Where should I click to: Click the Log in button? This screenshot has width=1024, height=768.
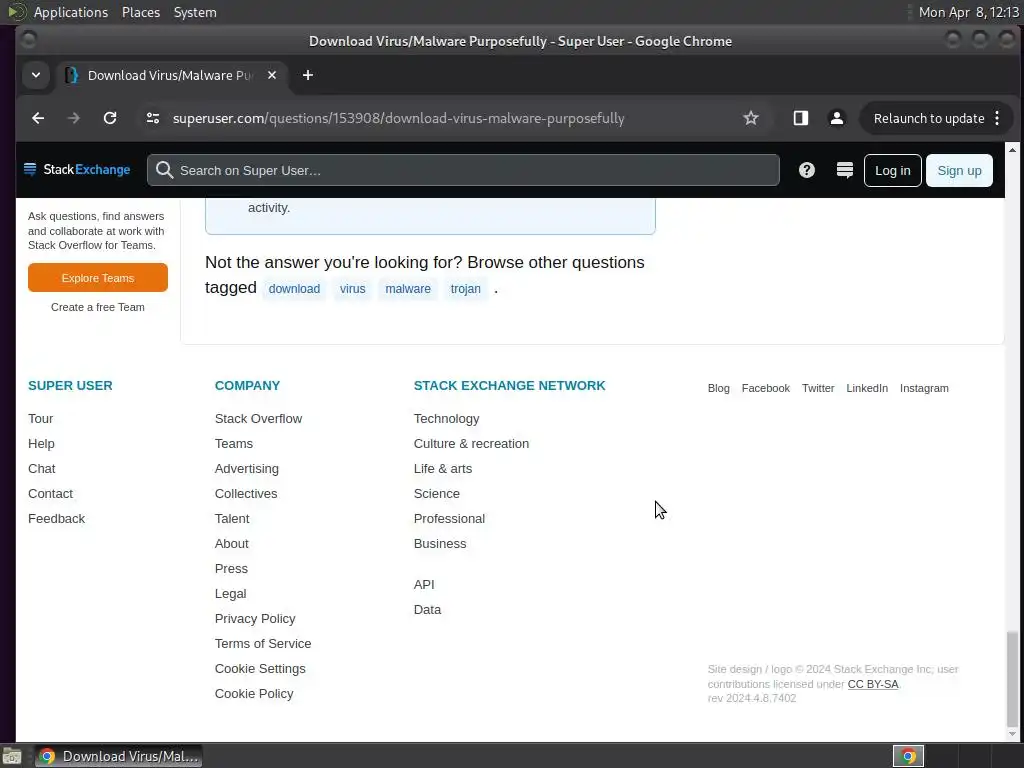pos(892,170)
